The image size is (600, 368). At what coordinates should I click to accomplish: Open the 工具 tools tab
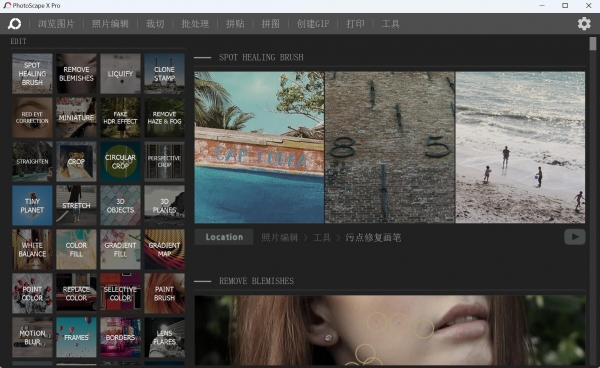pyautogui.click(x=391, y=24)
